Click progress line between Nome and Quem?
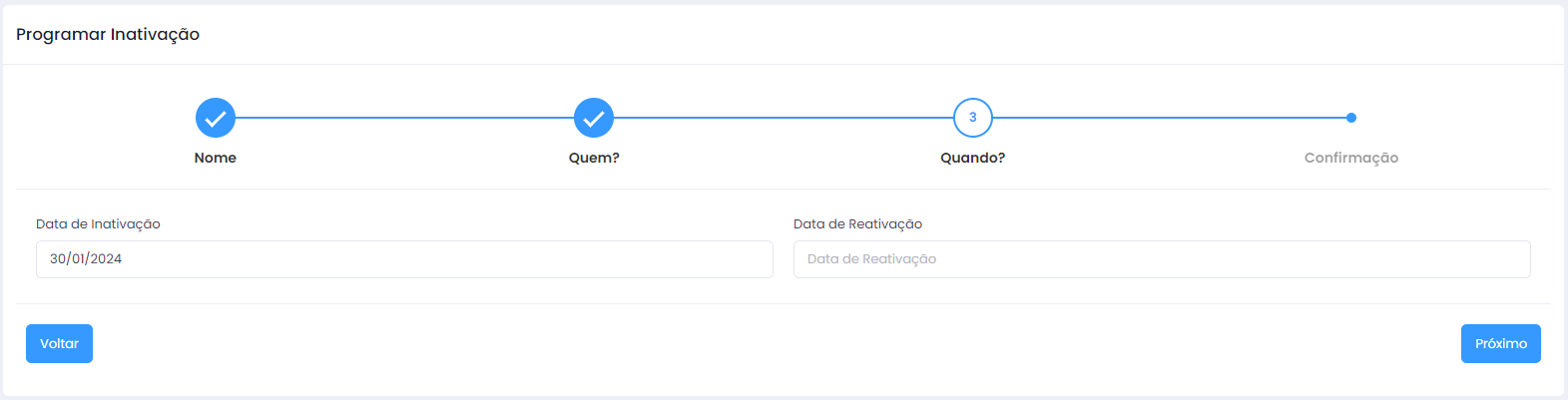The height and width of the screenshot is (400, 1568). pyautogui.click(x=404, y=118)
